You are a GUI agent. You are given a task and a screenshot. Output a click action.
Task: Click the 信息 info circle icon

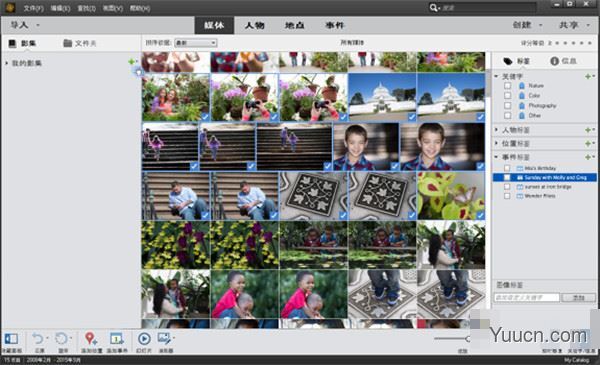click(x=554, y=61)
